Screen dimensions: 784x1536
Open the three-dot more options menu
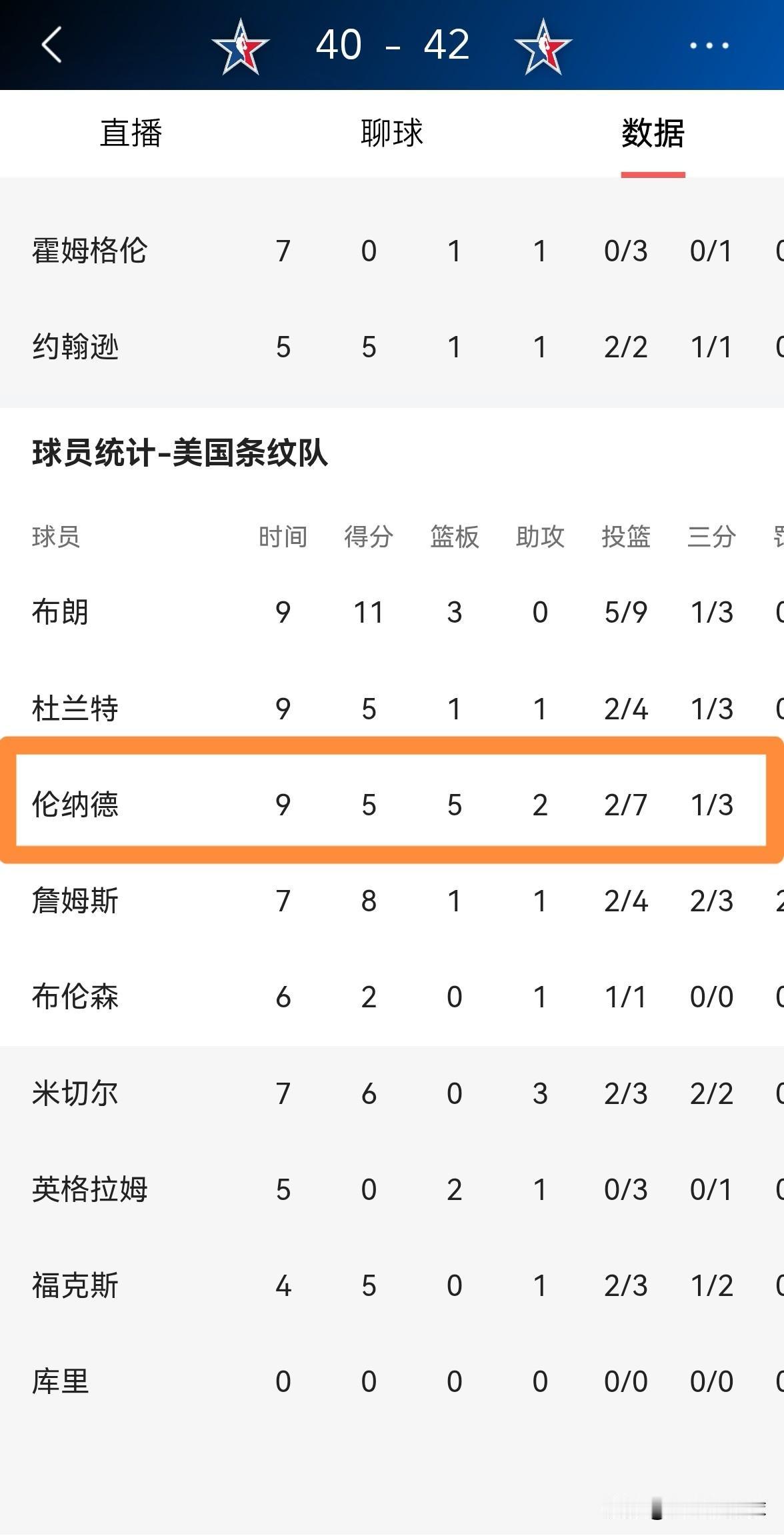709,45
